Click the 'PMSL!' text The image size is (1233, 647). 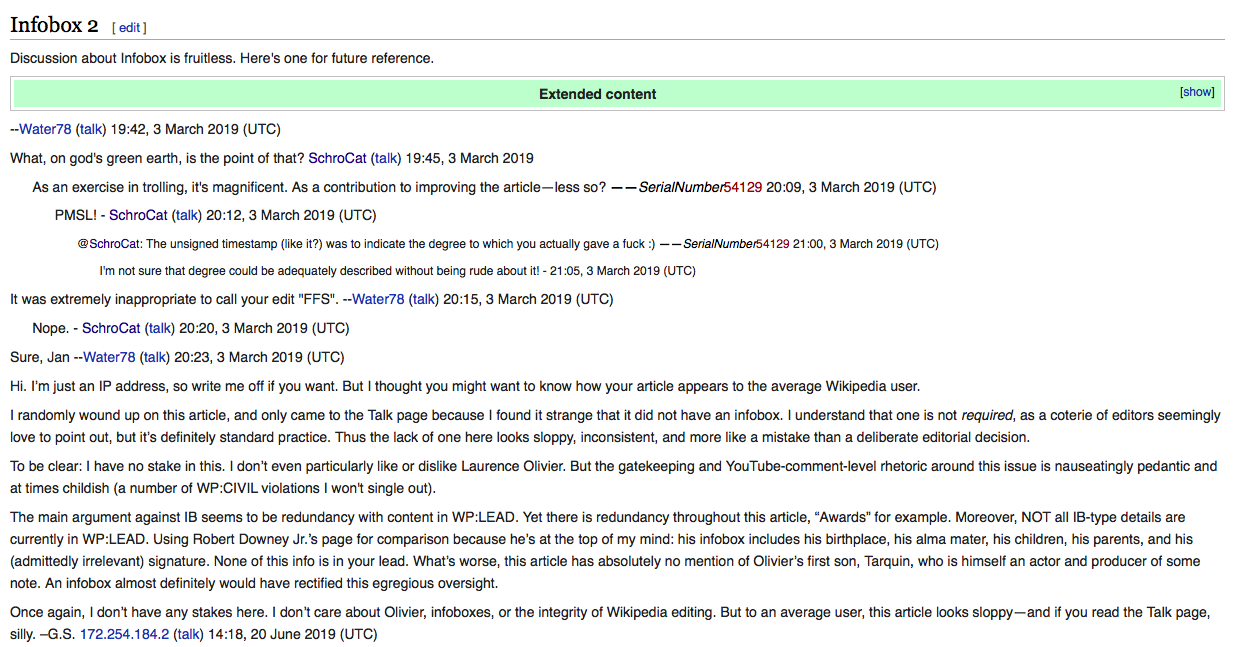pos(75,215)
